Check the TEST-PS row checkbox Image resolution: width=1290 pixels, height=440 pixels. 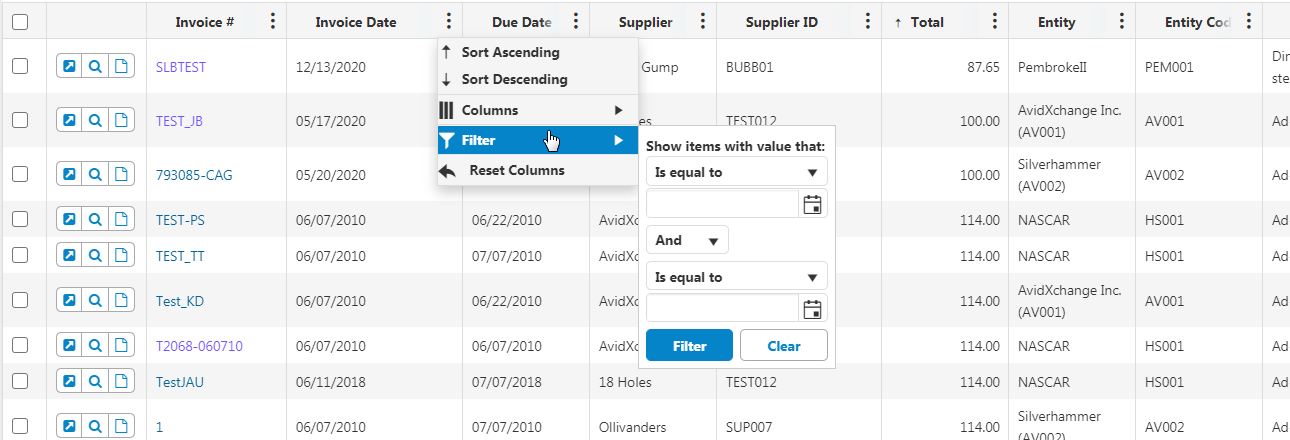(x=20, y=220)
